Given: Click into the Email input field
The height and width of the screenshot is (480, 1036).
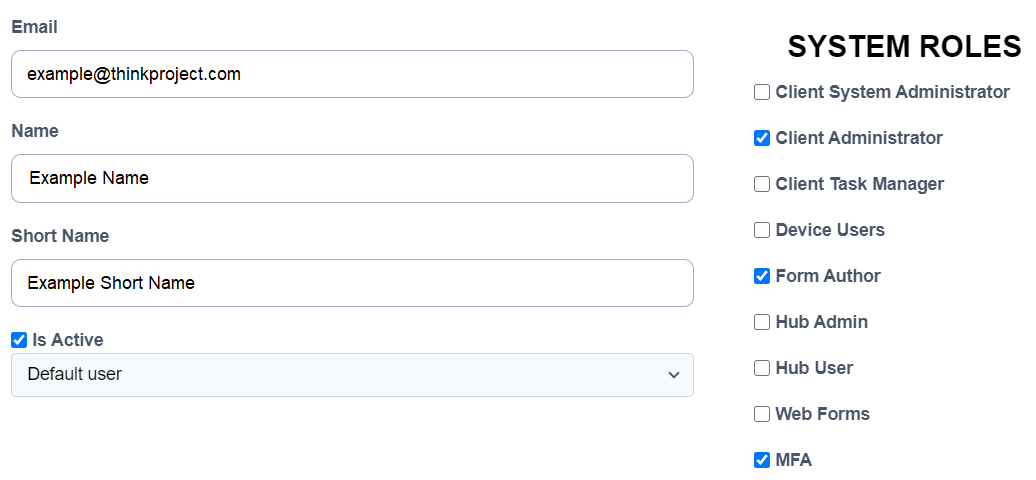Looking at the screenshot, I should [352, 74].
